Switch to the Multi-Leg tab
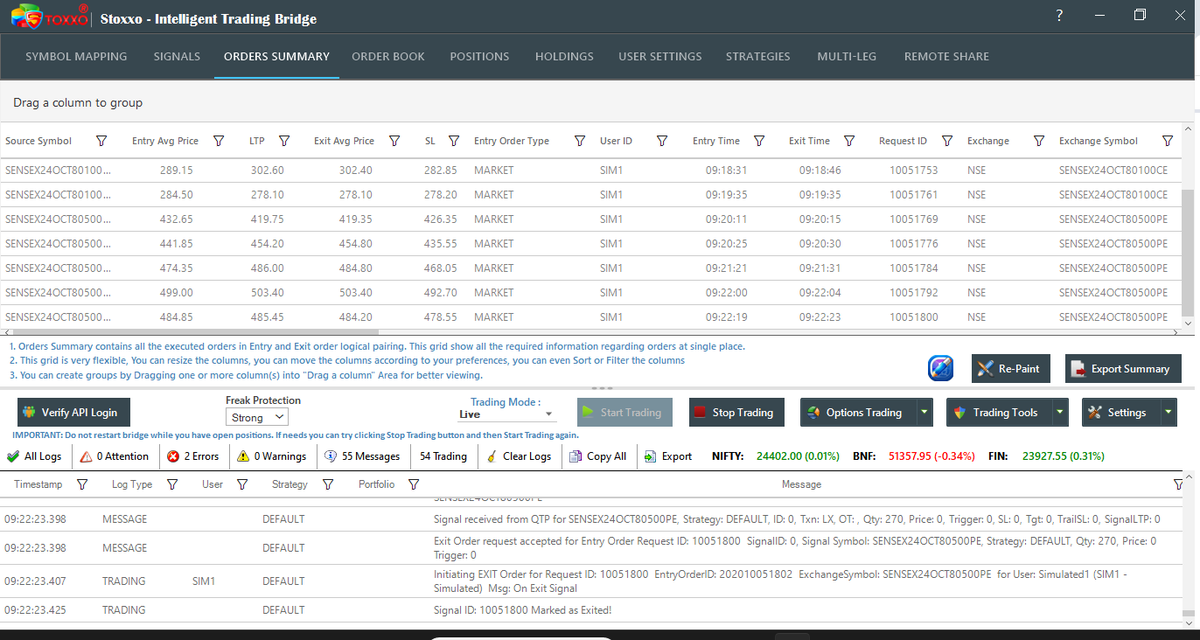 [847, 57]
